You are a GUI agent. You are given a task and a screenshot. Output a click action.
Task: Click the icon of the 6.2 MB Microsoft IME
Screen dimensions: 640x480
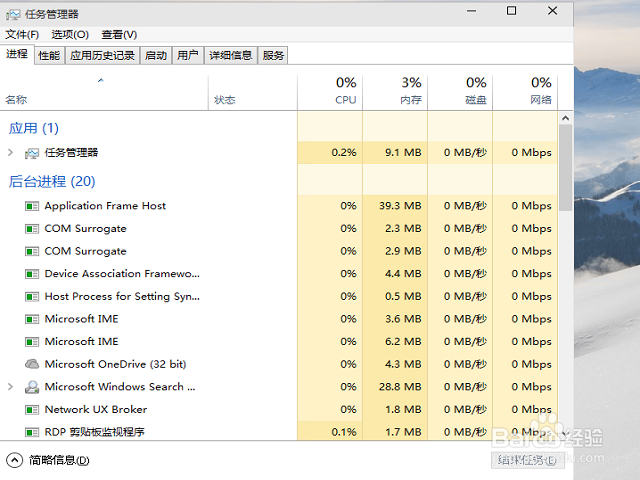(32, 342)
